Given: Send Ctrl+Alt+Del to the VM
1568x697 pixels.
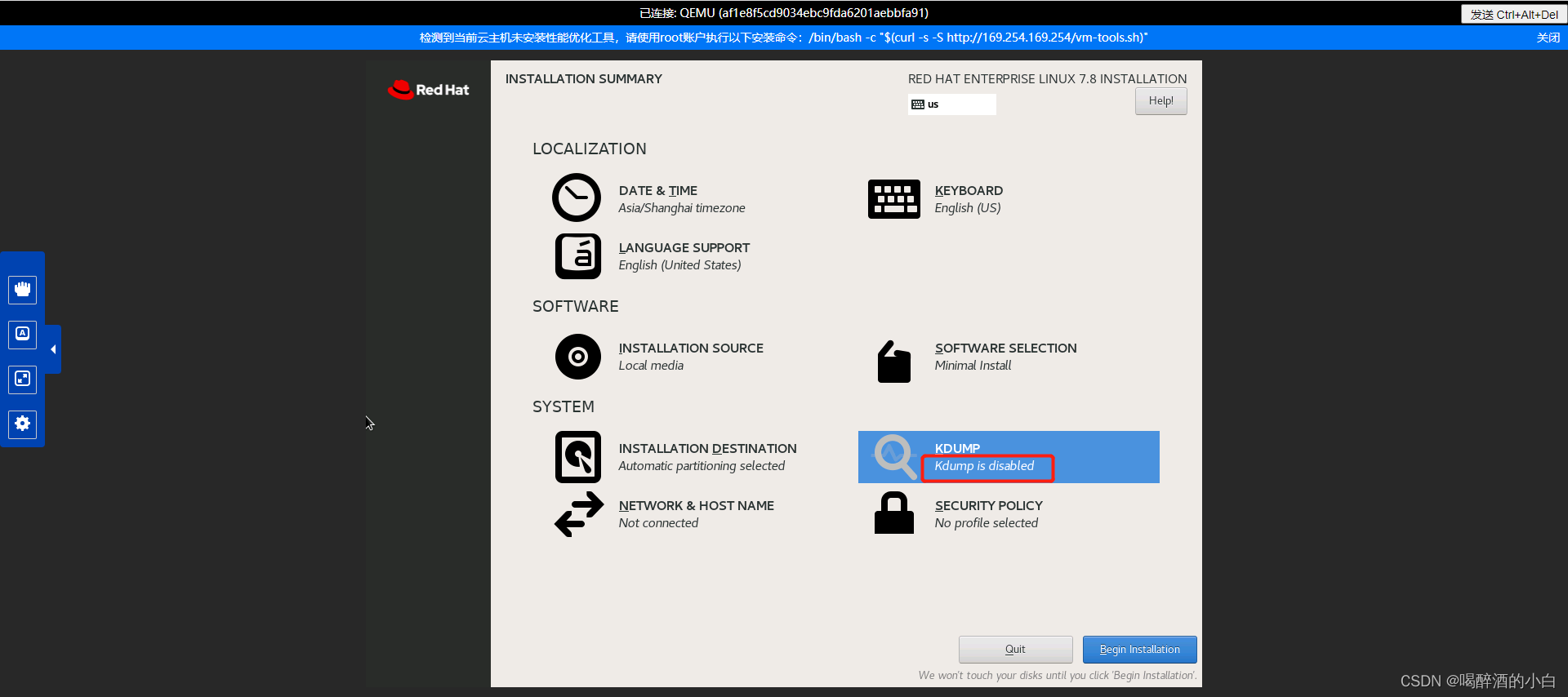Looking at the screenshot, I should tap(1513, 14).
